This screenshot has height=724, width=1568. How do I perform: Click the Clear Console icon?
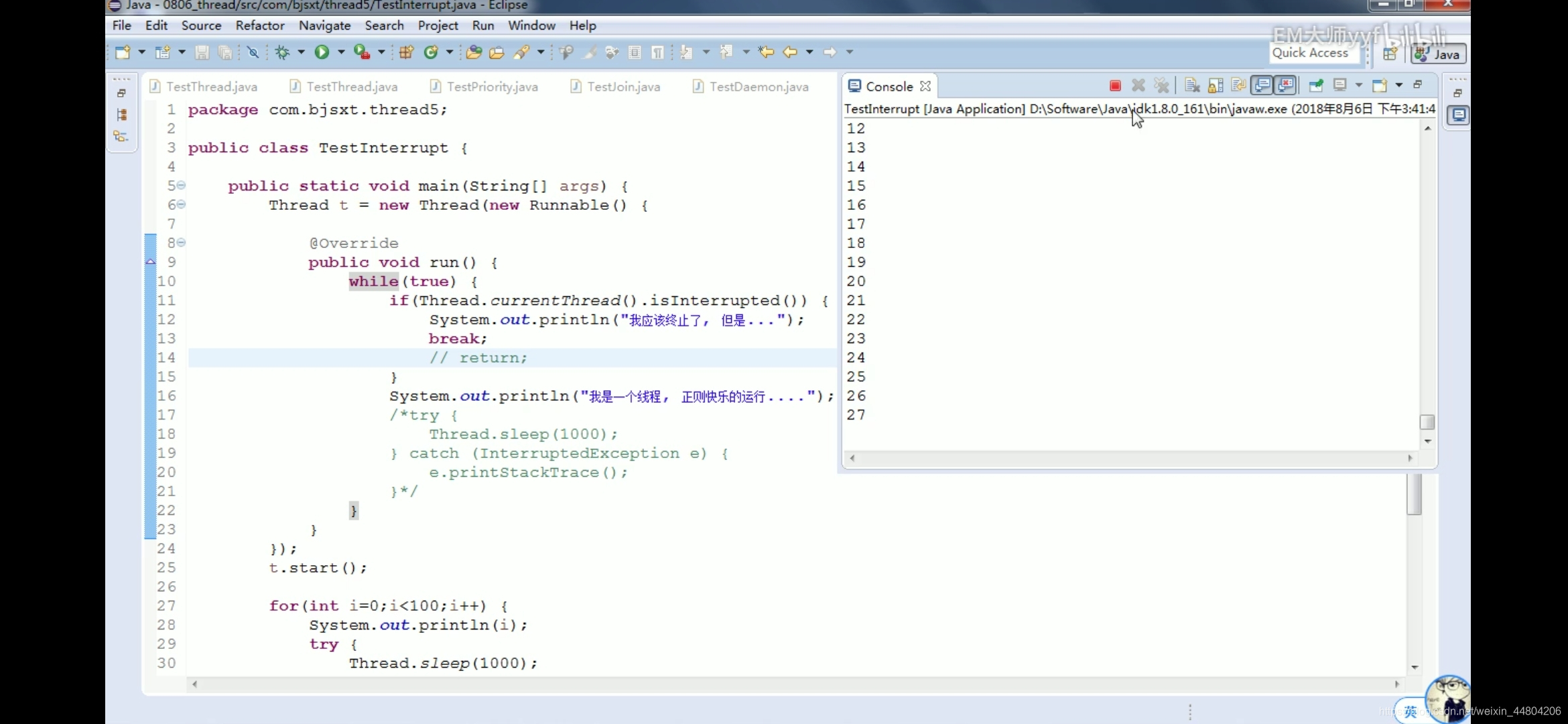tap(1192, 86)
